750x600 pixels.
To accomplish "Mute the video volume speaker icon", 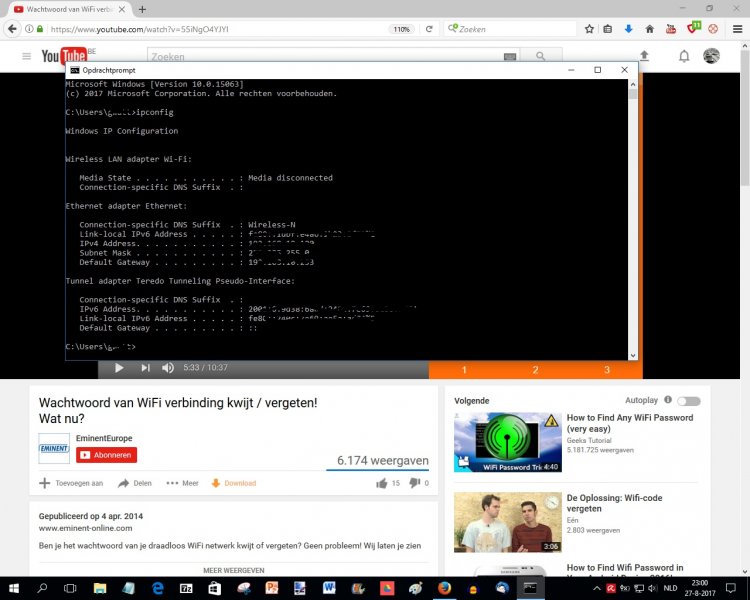I will (x=168, y=367).
